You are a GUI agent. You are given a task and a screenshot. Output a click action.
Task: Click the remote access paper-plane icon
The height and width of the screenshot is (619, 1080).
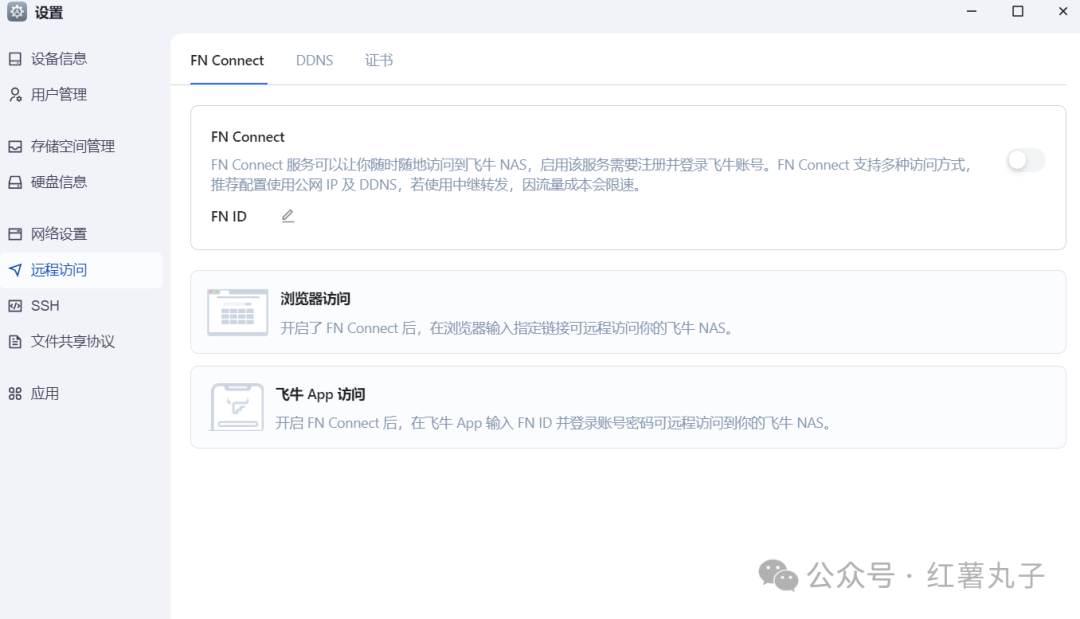click(x=15, y=270)
